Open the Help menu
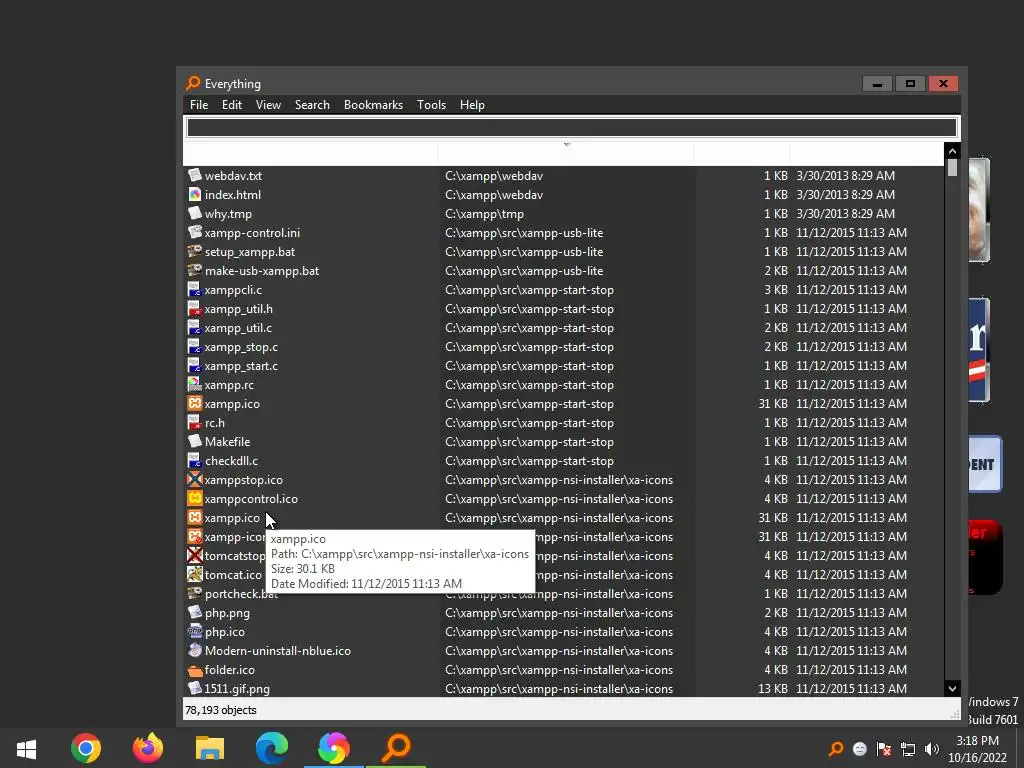The width and height of the screenshot is (1024, 768). [472, 104]
